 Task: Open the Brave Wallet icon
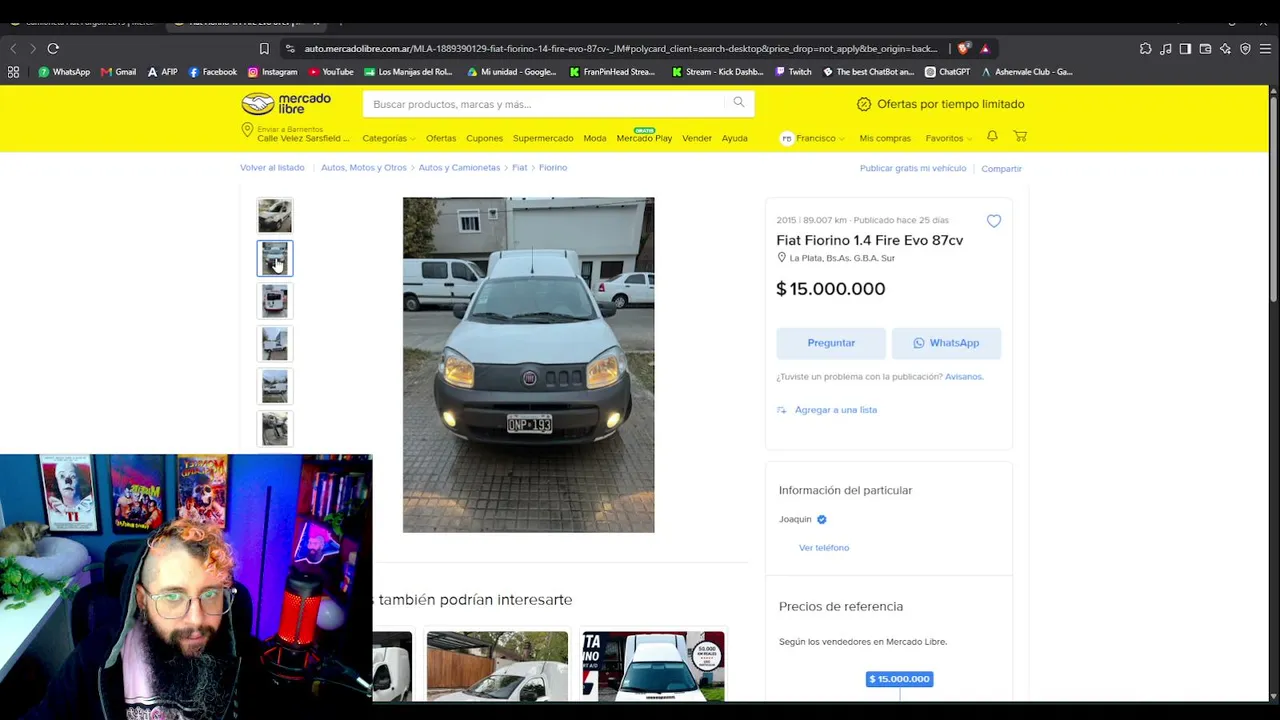coord(1205,48)
